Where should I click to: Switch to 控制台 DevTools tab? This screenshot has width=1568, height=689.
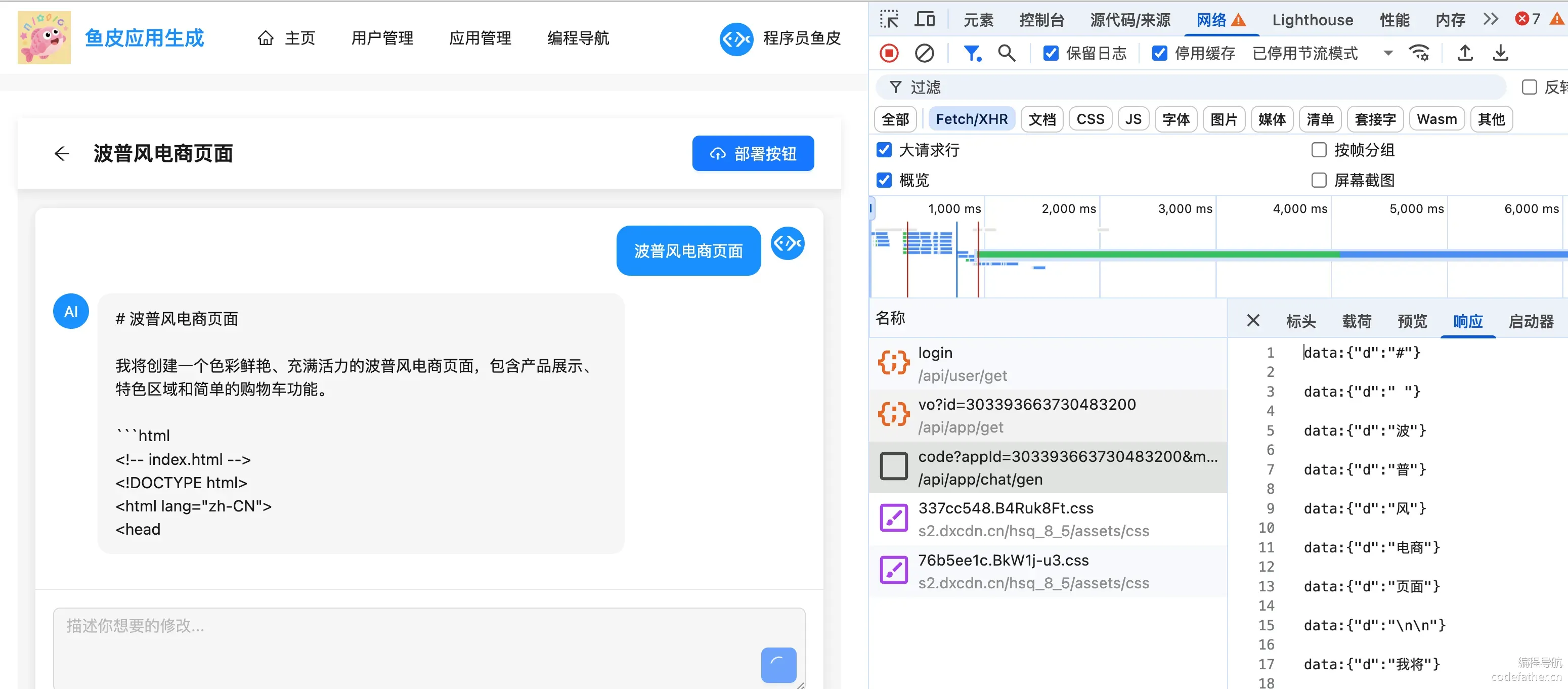click(x=1041, y=20)
